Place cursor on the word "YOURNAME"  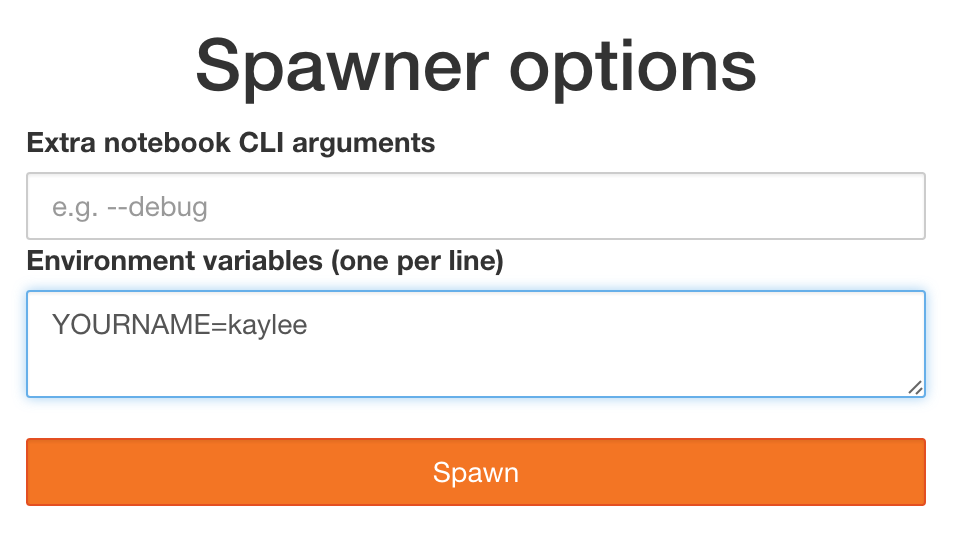130,324
